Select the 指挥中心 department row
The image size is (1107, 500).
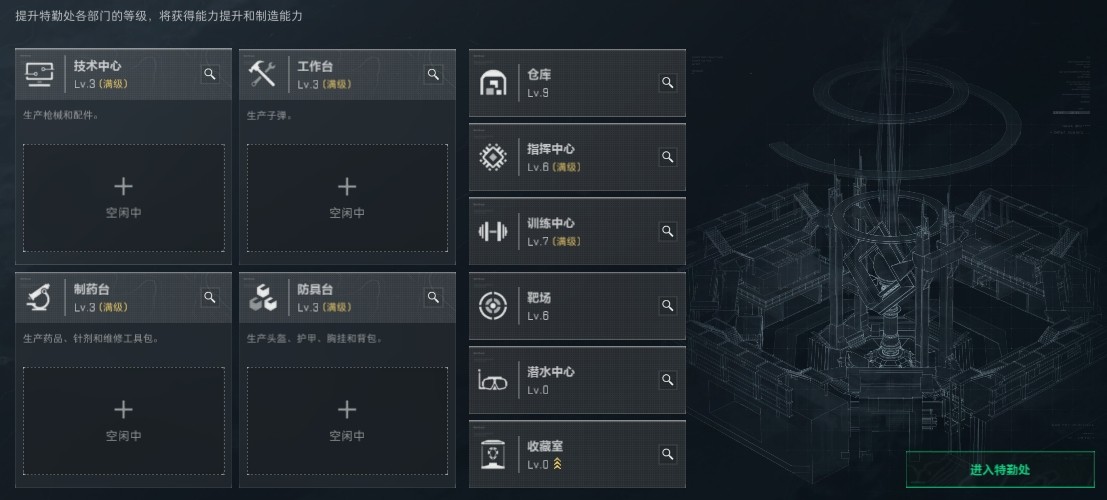click(x=578, y=157)
